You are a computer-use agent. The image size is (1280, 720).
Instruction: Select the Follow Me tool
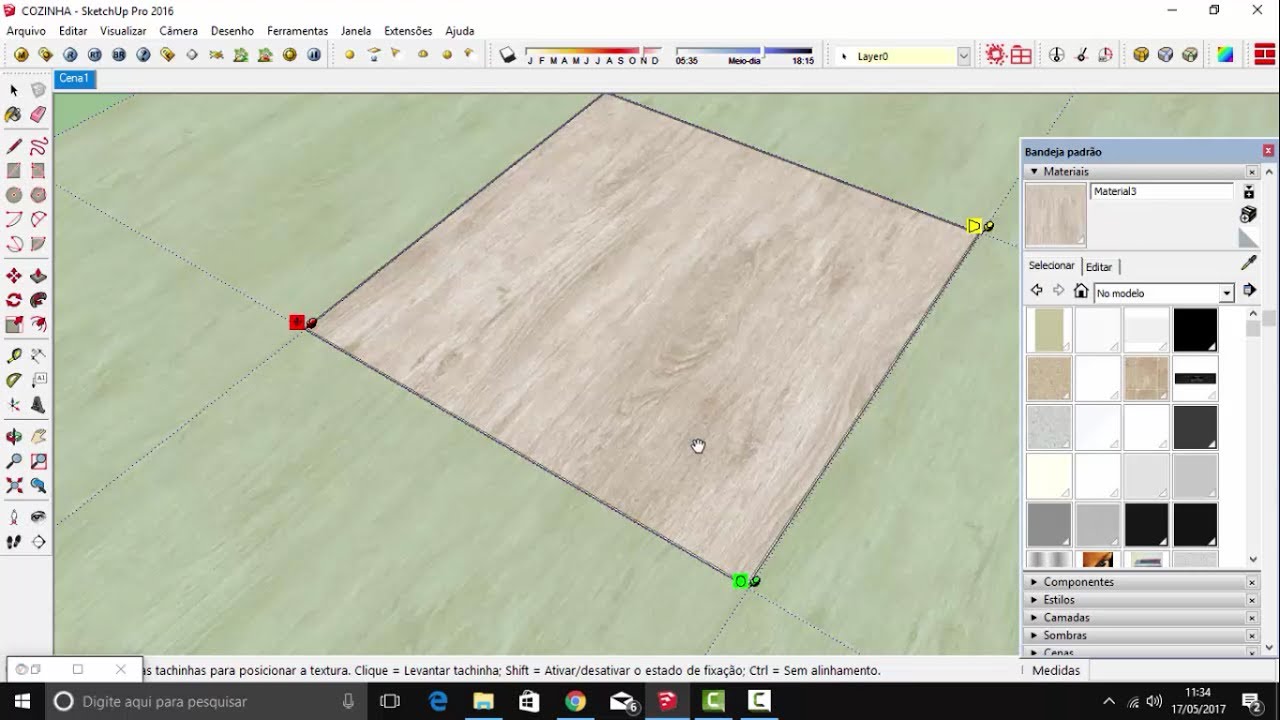38,300
